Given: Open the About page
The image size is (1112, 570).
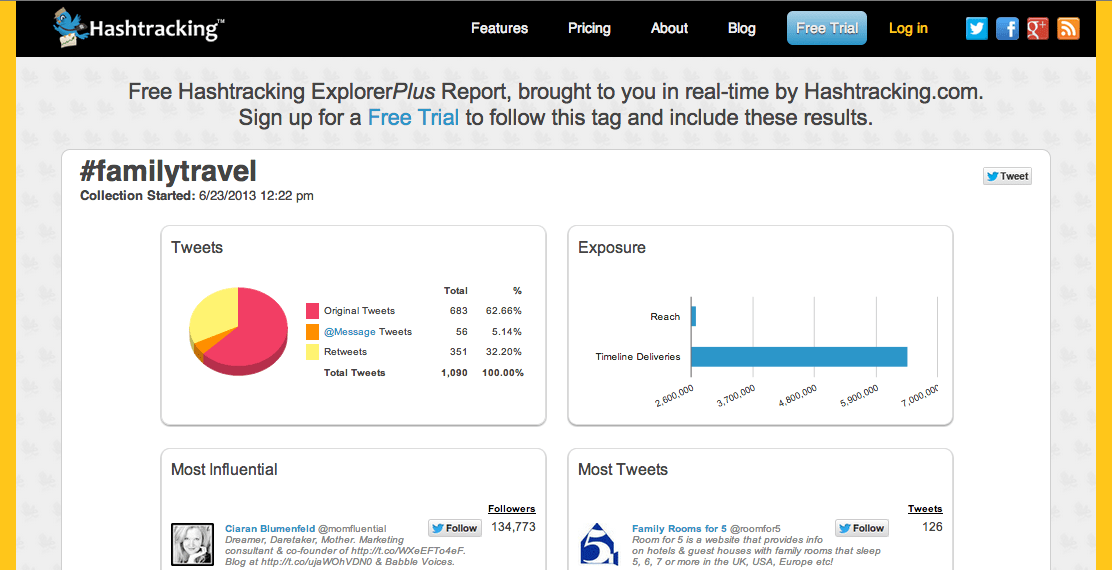Looking at the screenshot, I should tap(669, 28).
